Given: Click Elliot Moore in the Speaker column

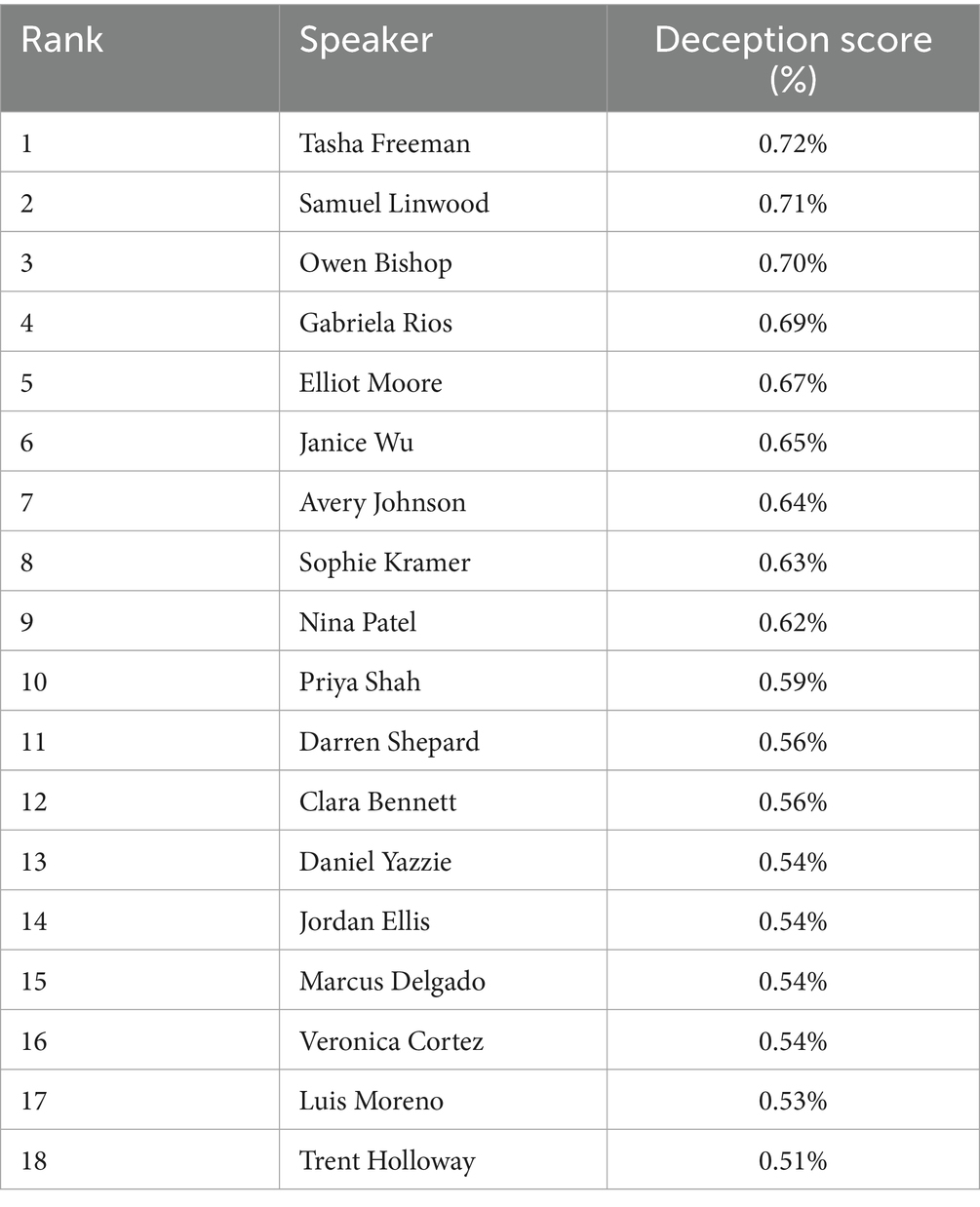Looking at the screenshot, I should click(371, 383).
